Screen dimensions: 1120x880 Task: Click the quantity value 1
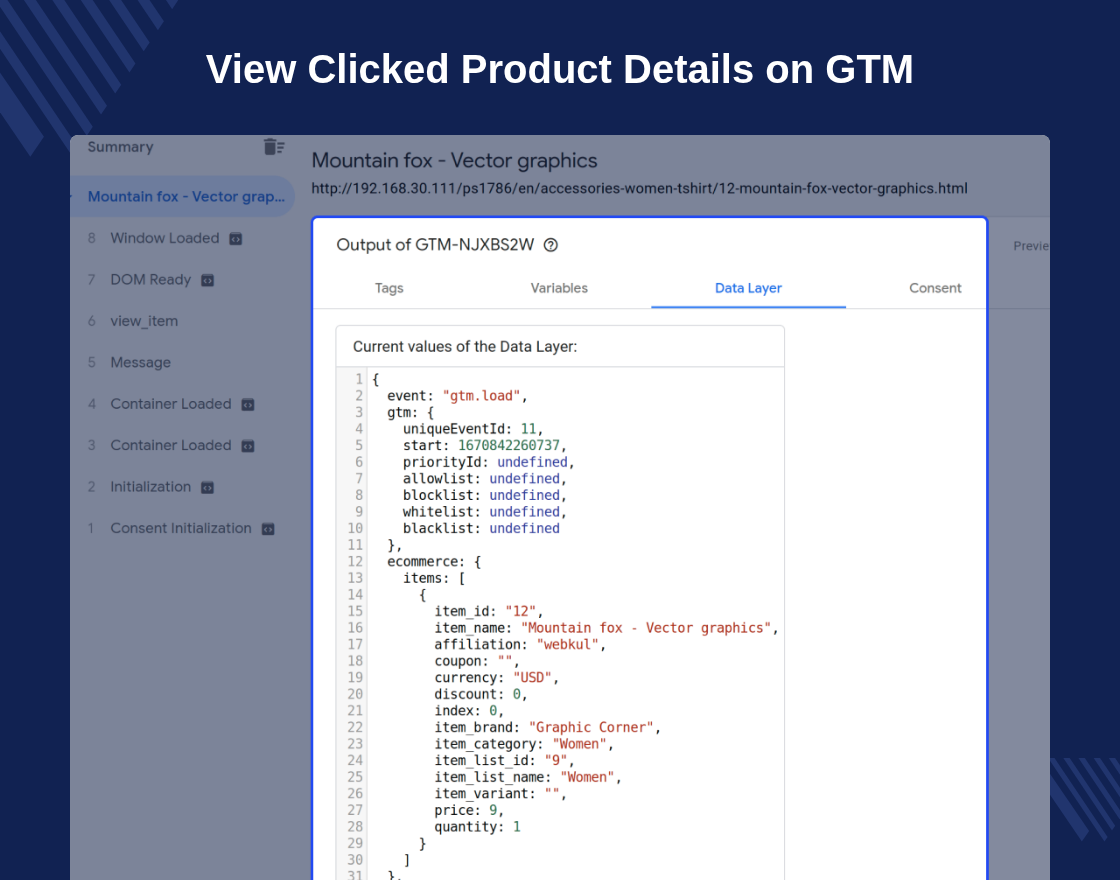(x=516, y=827)
